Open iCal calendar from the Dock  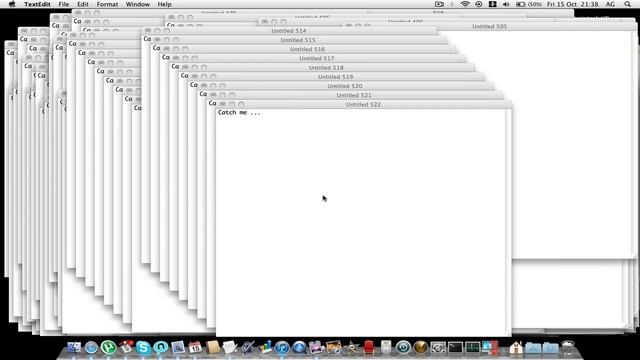(x=195, y=347)
